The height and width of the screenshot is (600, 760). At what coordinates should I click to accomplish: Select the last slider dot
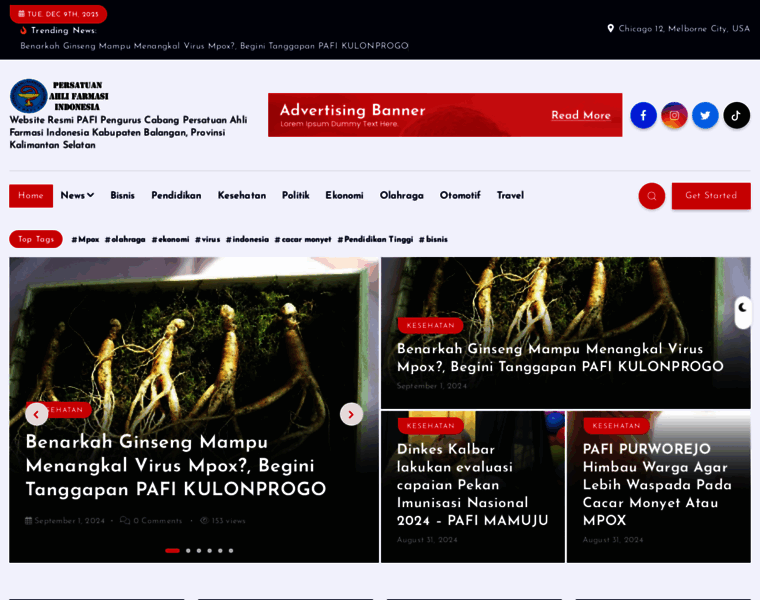click(231, 551)
